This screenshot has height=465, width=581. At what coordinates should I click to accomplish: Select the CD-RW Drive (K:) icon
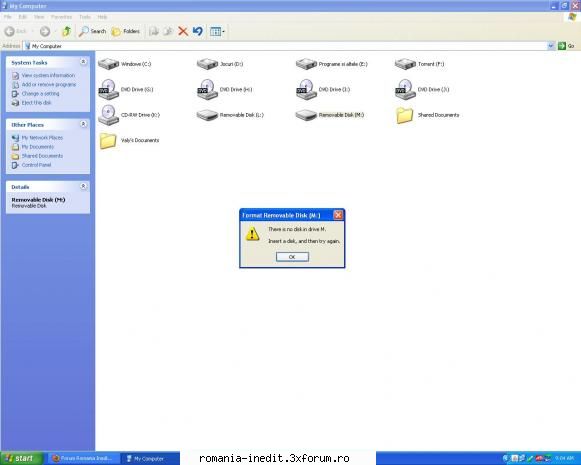108,115
